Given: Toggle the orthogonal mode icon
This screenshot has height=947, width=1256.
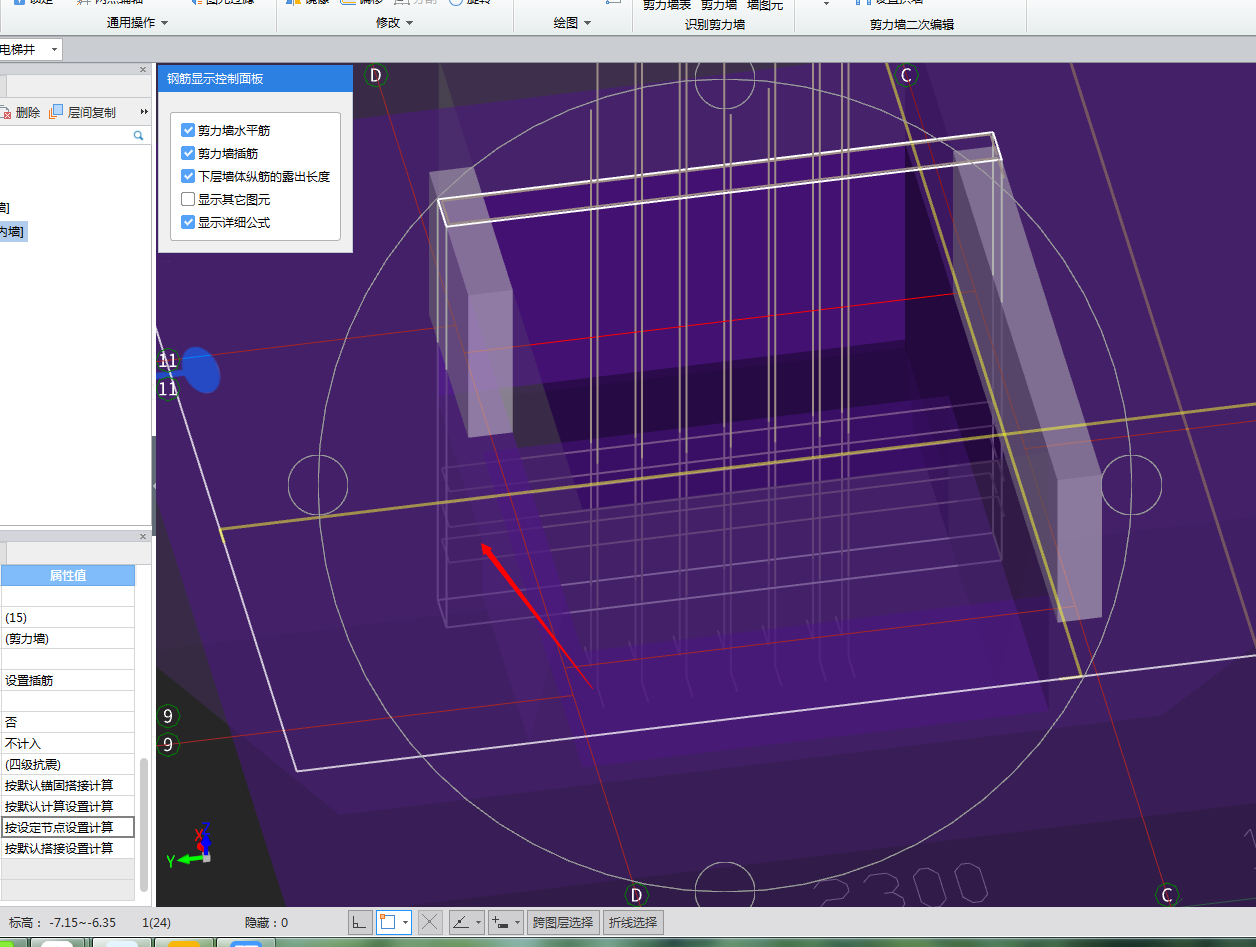Looking at the screenshot, I should tap(360, 922).
